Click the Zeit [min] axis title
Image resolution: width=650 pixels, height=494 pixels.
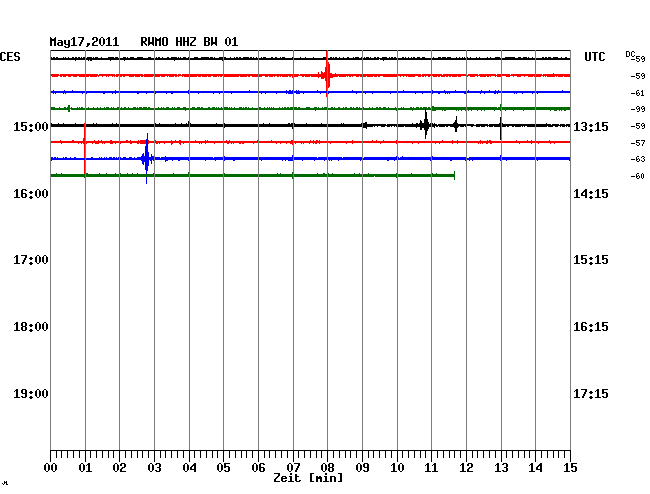pos(308,478)
